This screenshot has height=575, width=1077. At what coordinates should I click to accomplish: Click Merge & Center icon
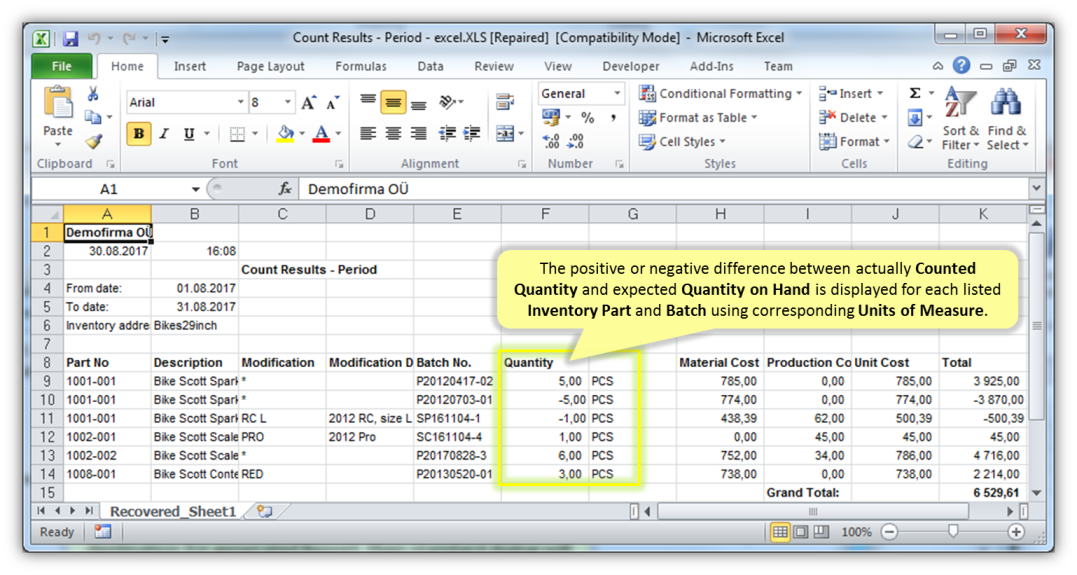[x=505, y=133]
